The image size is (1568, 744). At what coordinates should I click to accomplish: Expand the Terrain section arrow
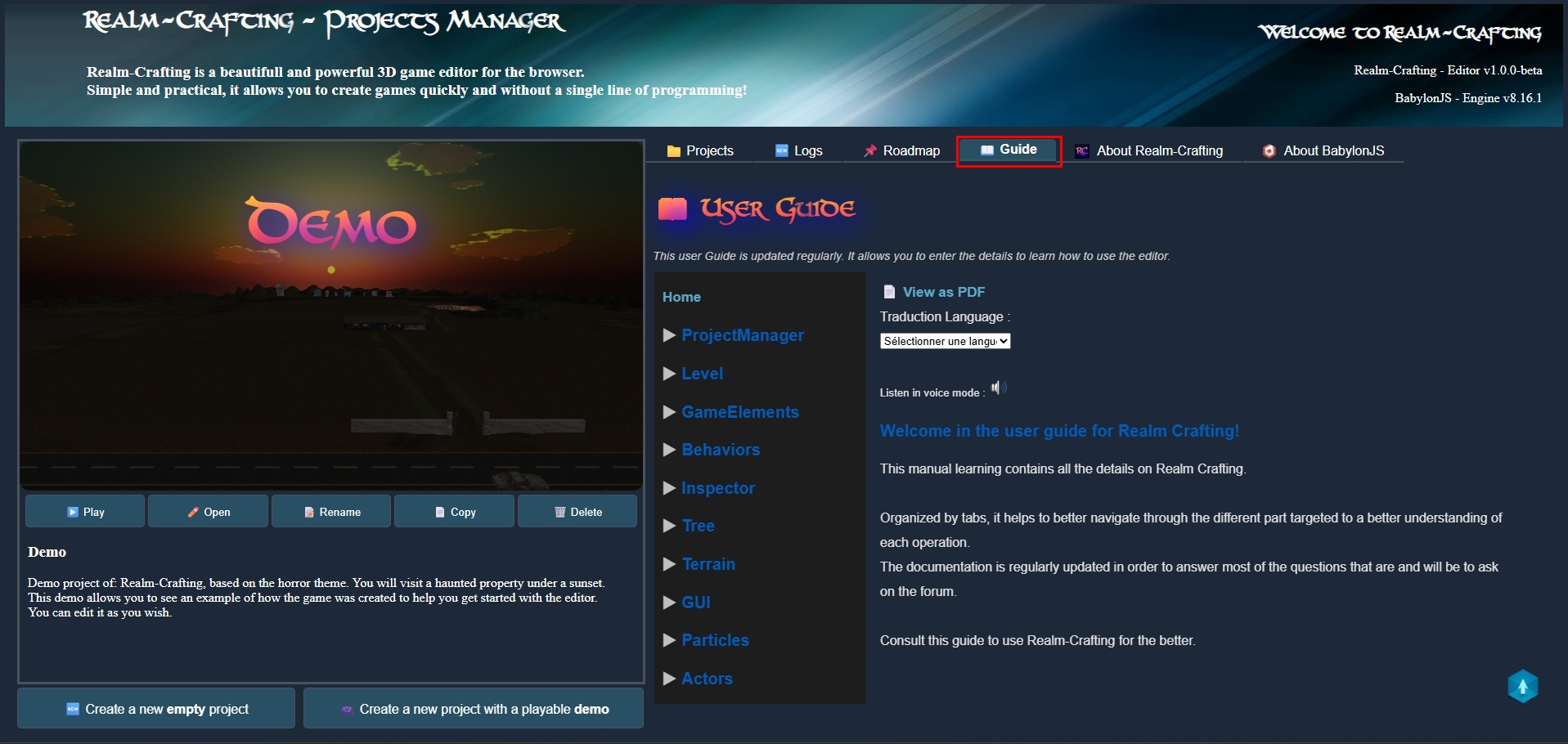(669, 564)
